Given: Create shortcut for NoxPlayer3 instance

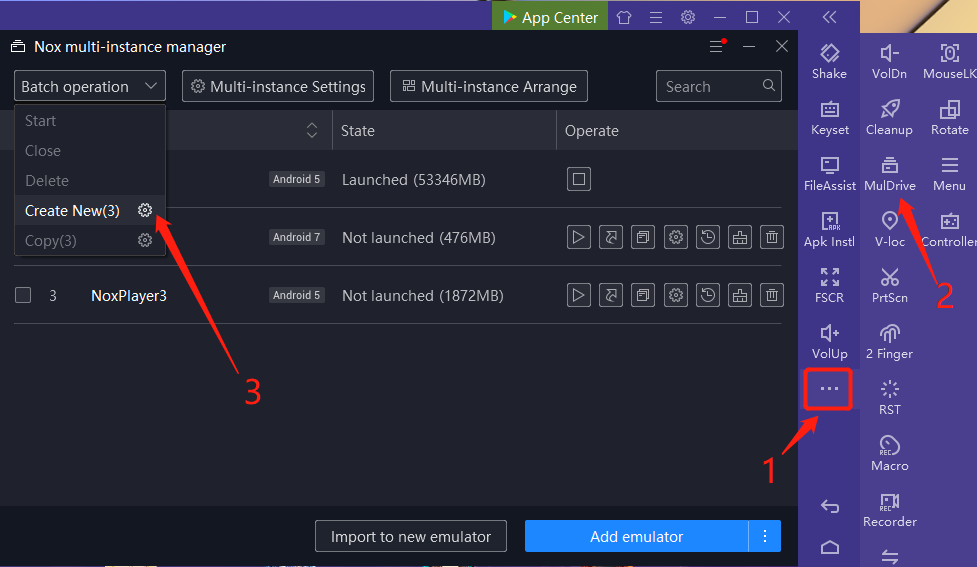Looking at the screenshot, I should coord(611,295).
